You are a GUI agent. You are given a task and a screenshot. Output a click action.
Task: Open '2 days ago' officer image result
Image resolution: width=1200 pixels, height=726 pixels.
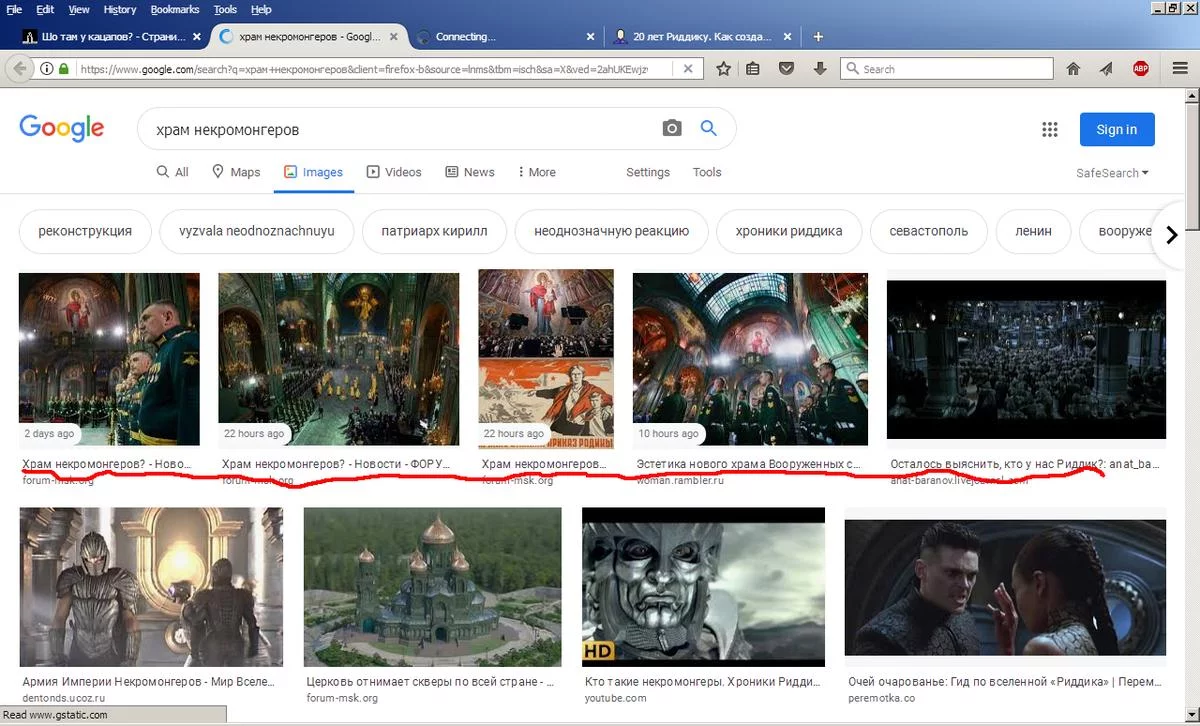[x=109, y=360]
